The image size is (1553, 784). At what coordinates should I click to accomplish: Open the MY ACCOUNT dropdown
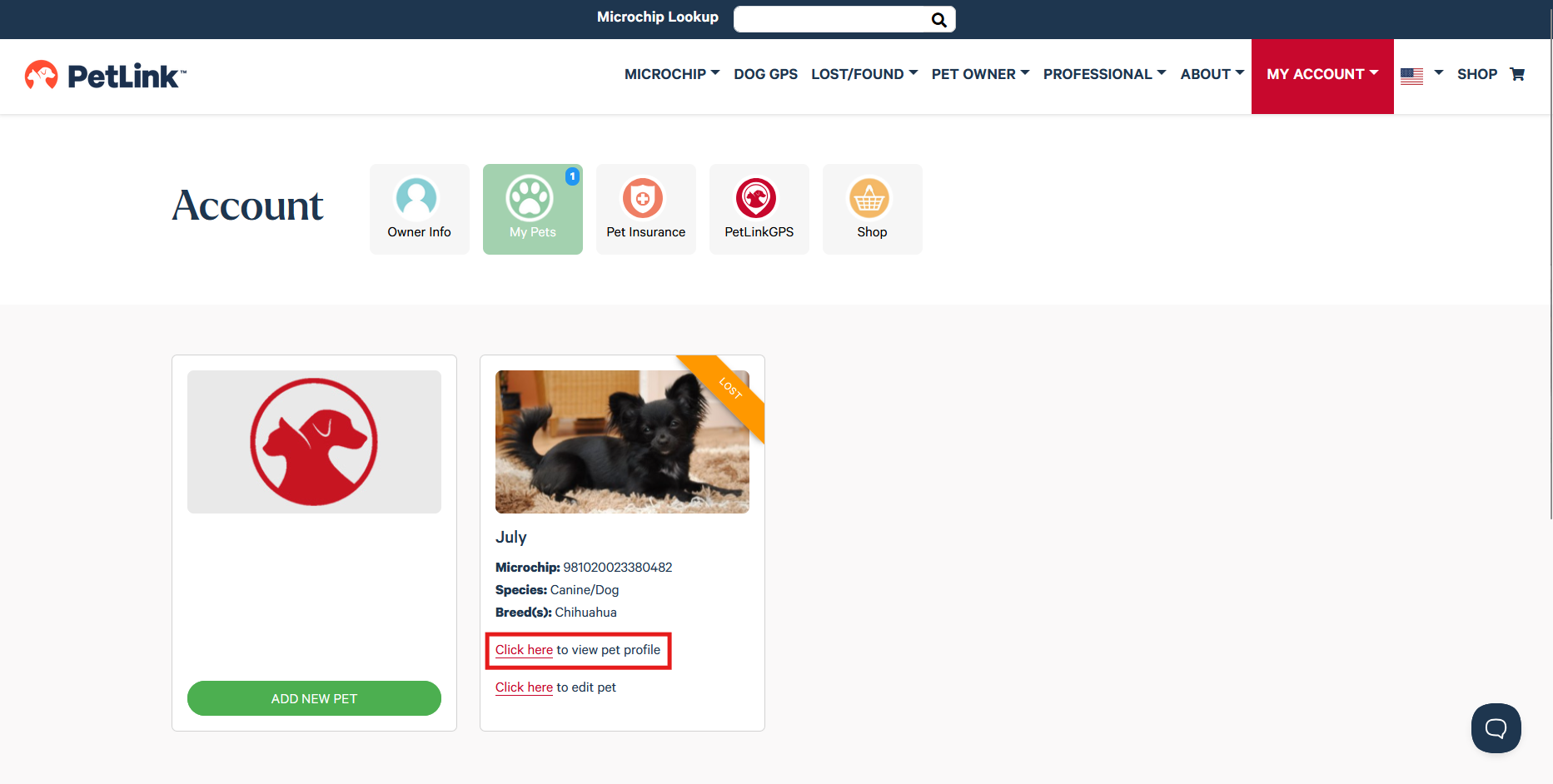click(1322, 76)
